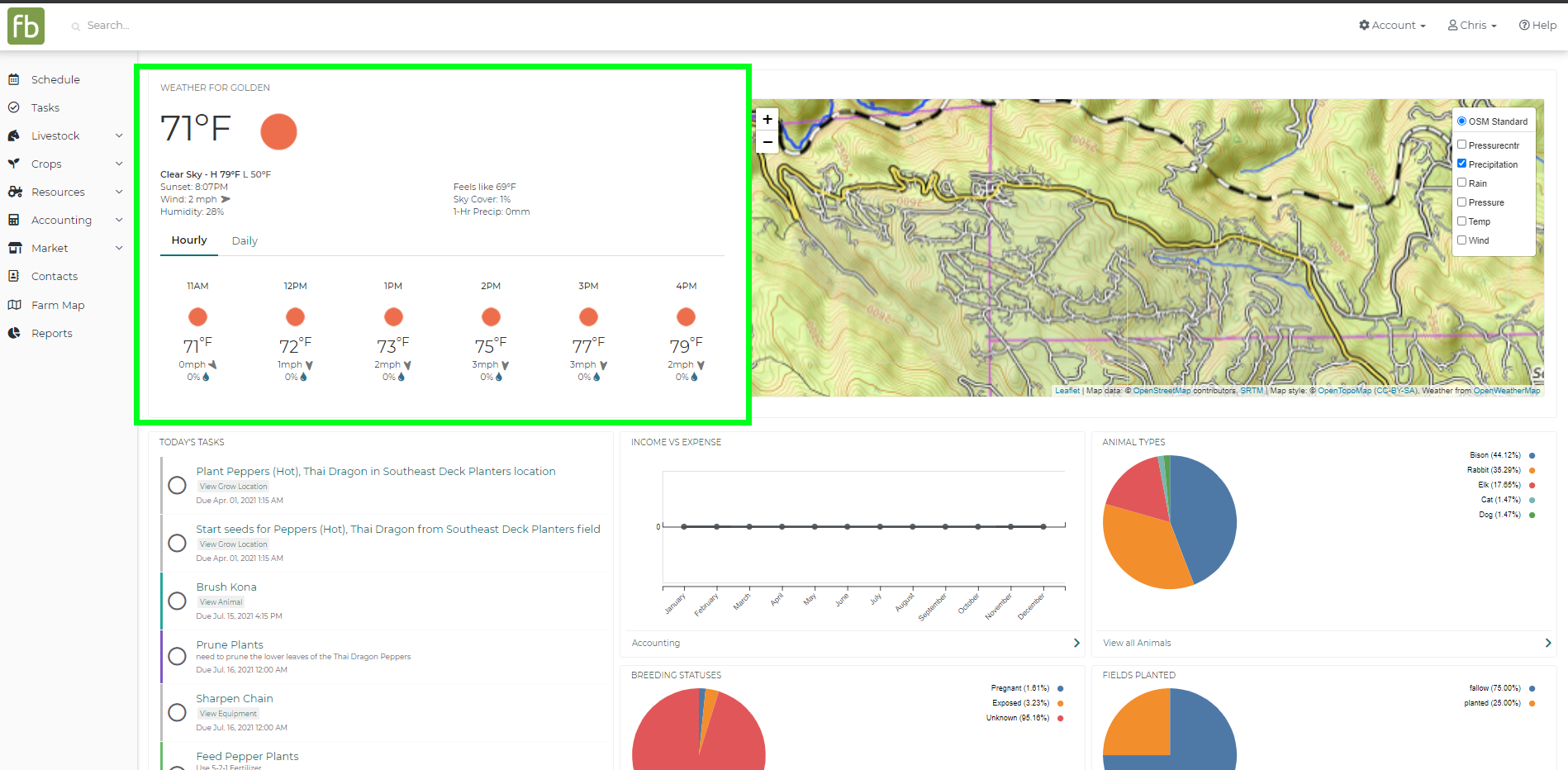Image resolution: width=1568 pixels, height=770 pixels.
Task: Click the Farm Map icon
Action: pos(14,305)
